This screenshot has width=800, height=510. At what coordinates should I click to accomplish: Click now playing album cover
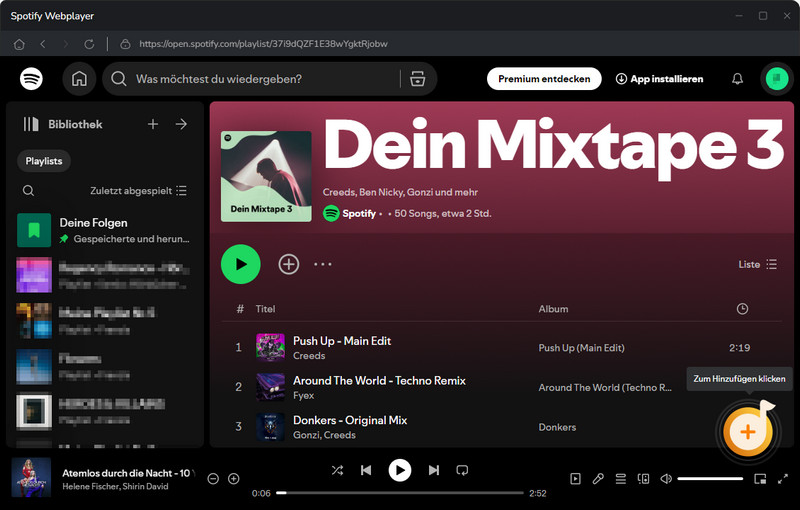click(31, 477)
